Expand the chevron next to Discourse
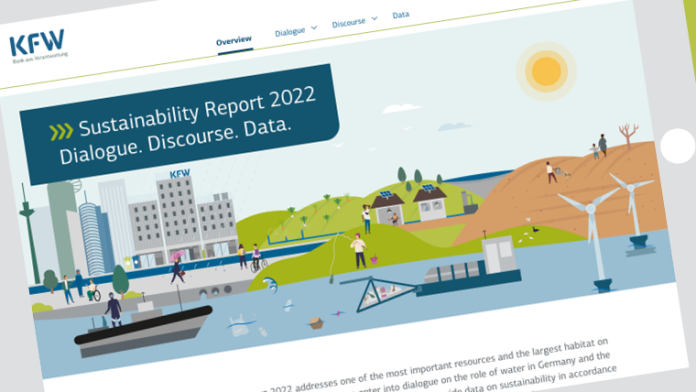 [374, 18]
